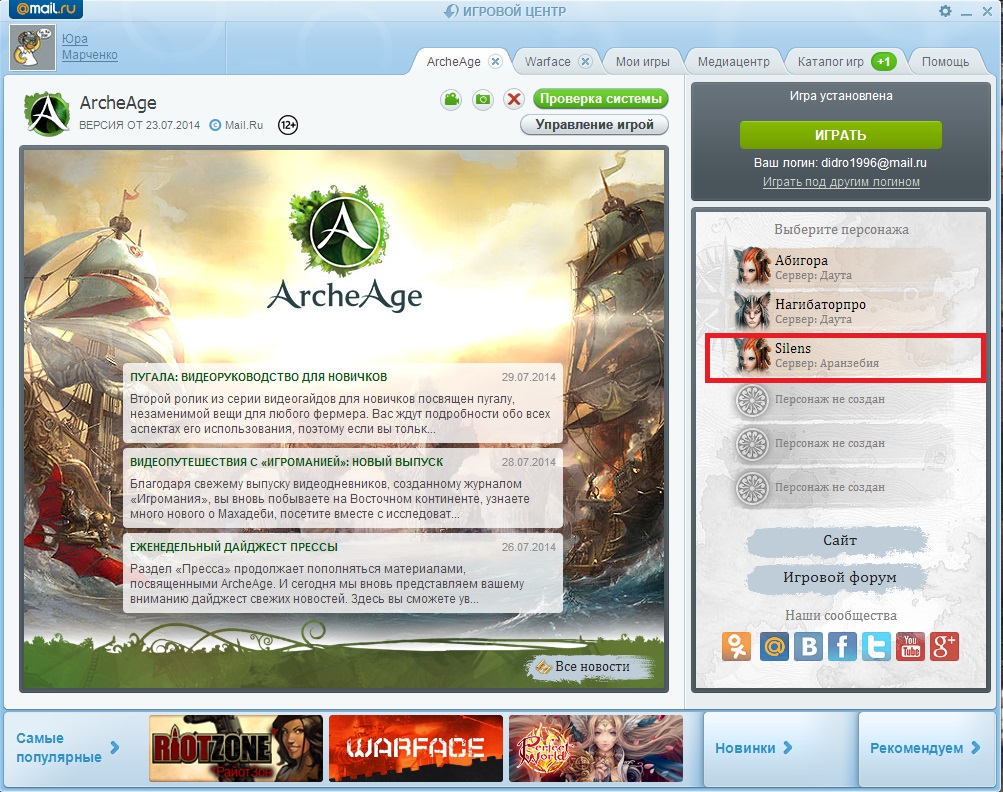Click the ИГРОВОЙ ЦЕНТР title
The image size is (1003, 792).
tap(505, 11)
